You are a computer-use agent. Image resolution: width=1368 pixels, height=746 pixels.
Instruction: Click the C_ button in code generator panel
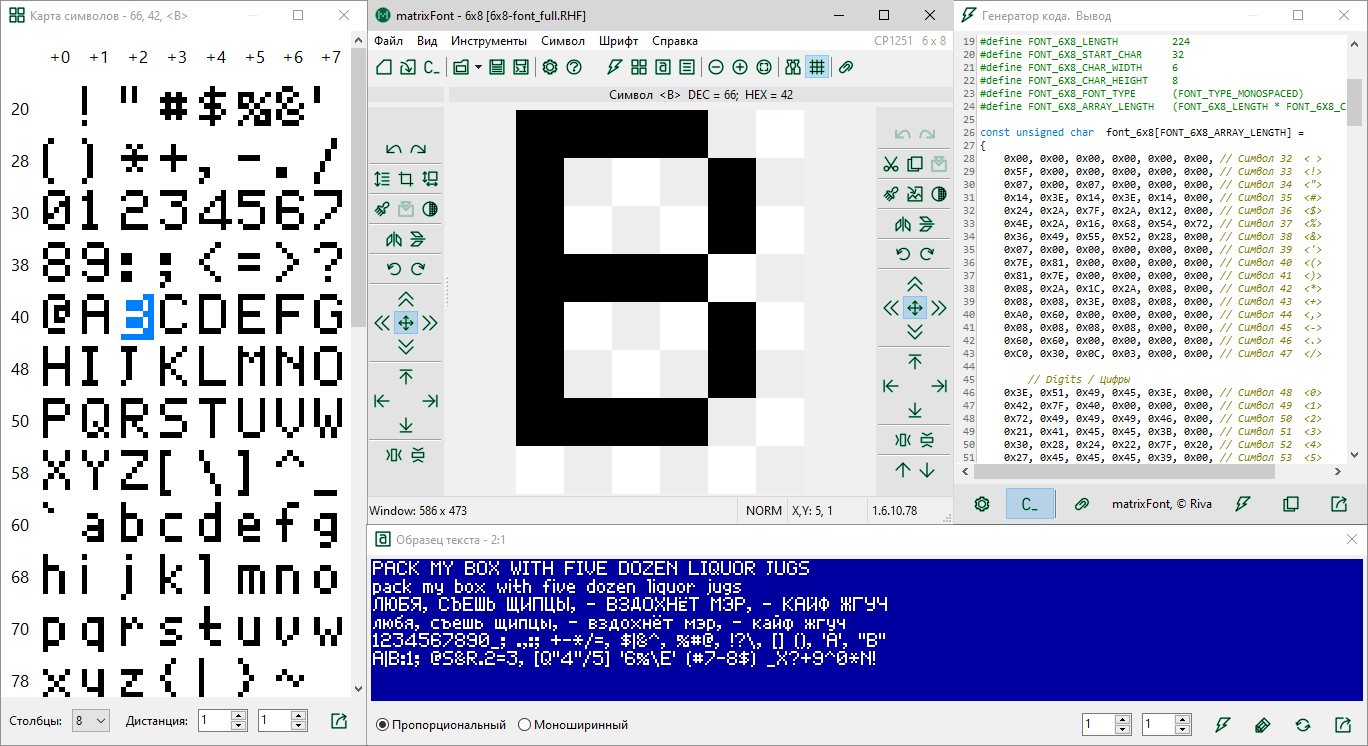click(x=1030, y=504)
